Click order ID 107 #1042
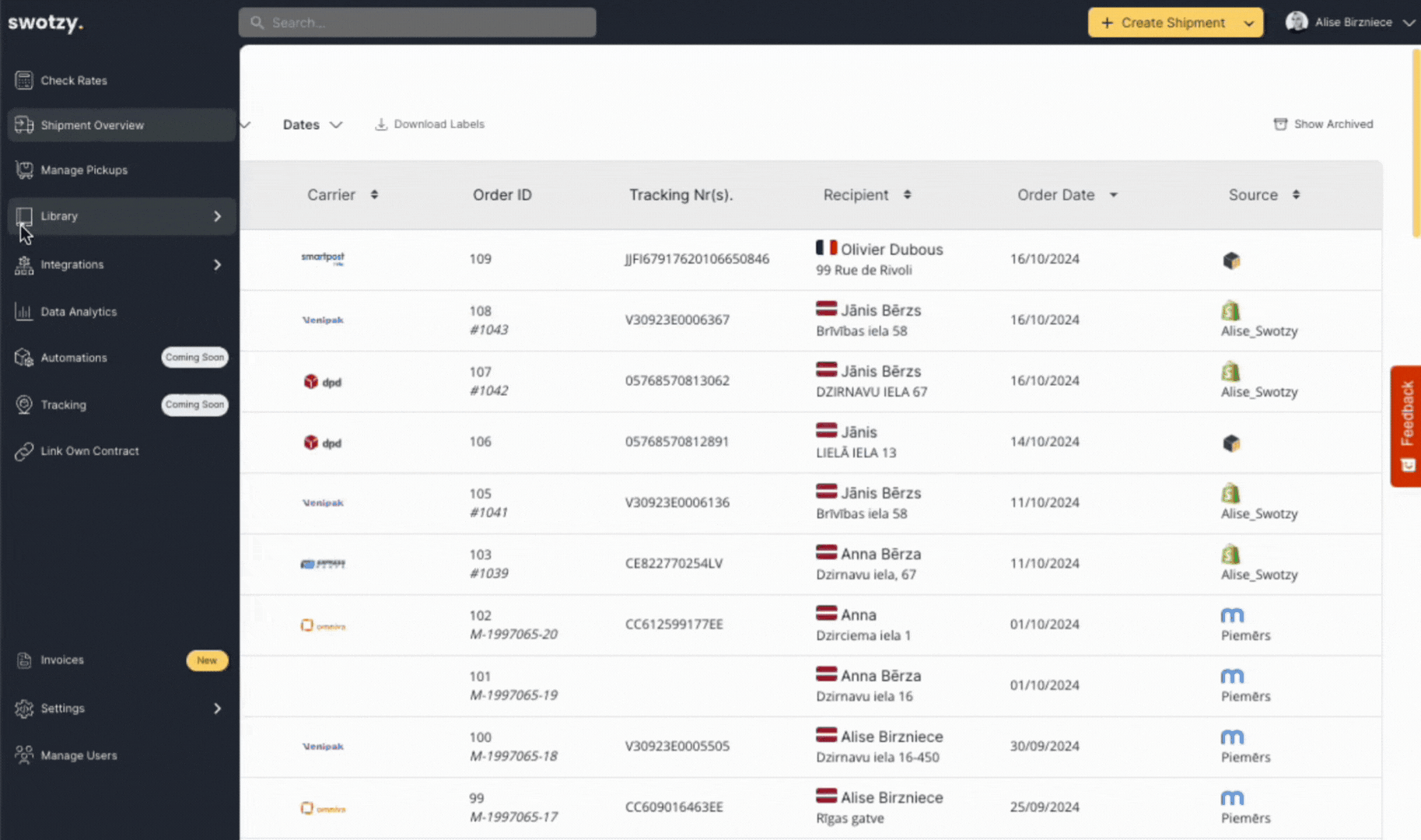The image size is (1421, 840). point(488,381)
